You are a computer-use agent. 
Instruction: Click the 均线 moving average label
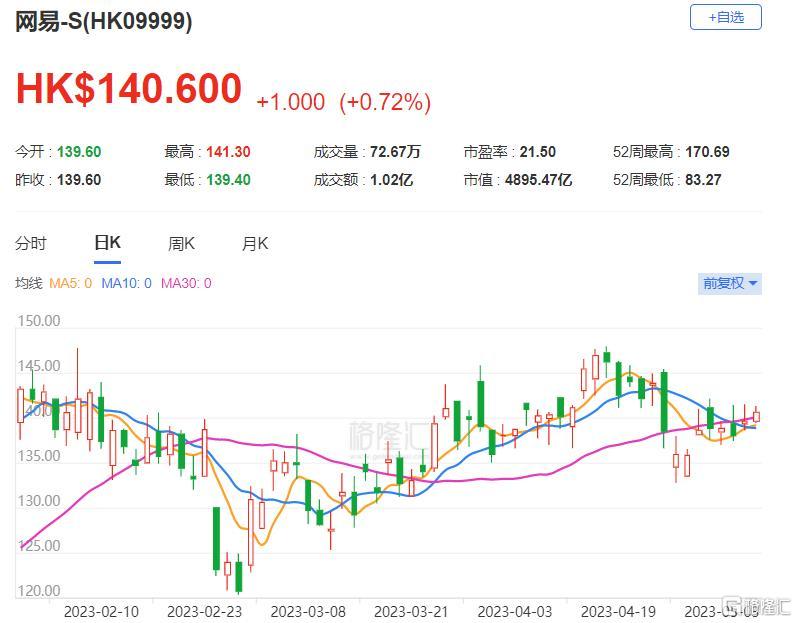[28, 283]
